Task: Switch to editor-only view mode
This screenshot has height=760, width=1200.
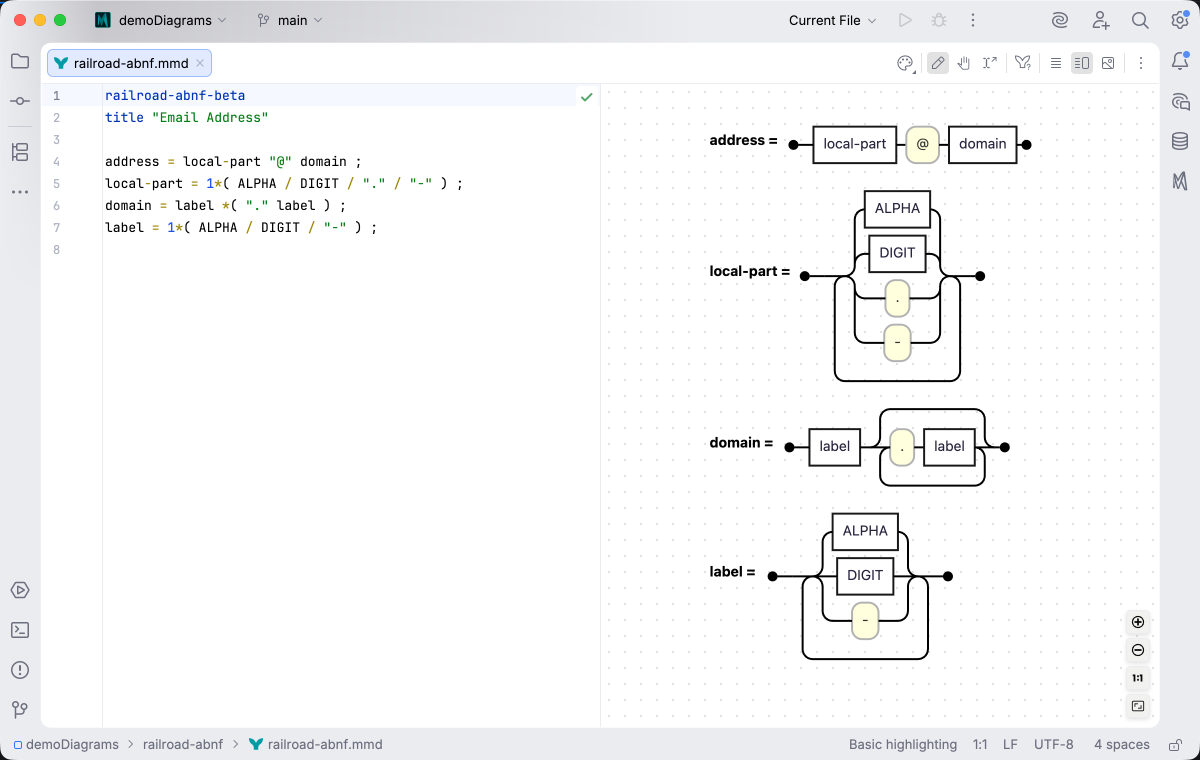Action: pos(1056,63)
